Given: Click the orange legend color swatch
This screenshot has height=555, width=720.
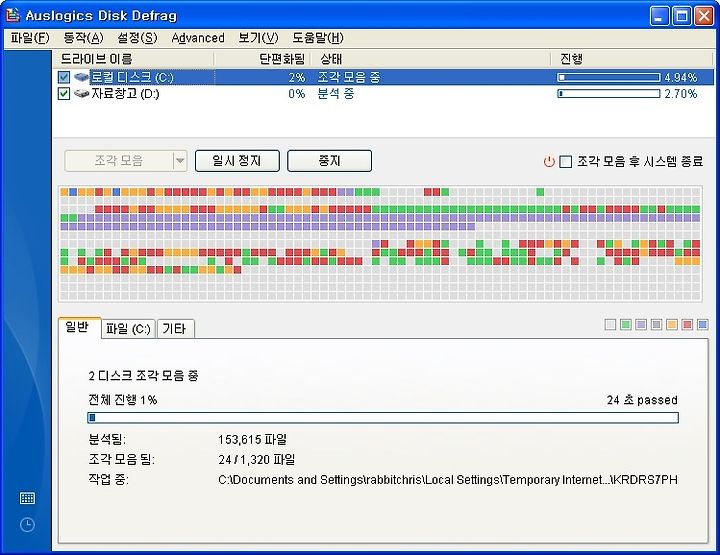Looking at the screenshot, I should click(672, 325).
